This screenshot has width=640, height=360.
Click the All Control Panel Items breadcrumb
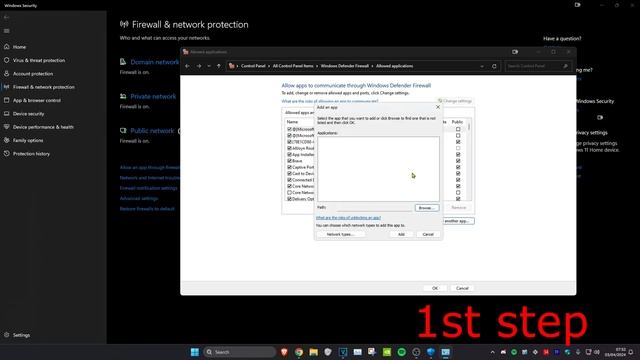tap(293, 66)
